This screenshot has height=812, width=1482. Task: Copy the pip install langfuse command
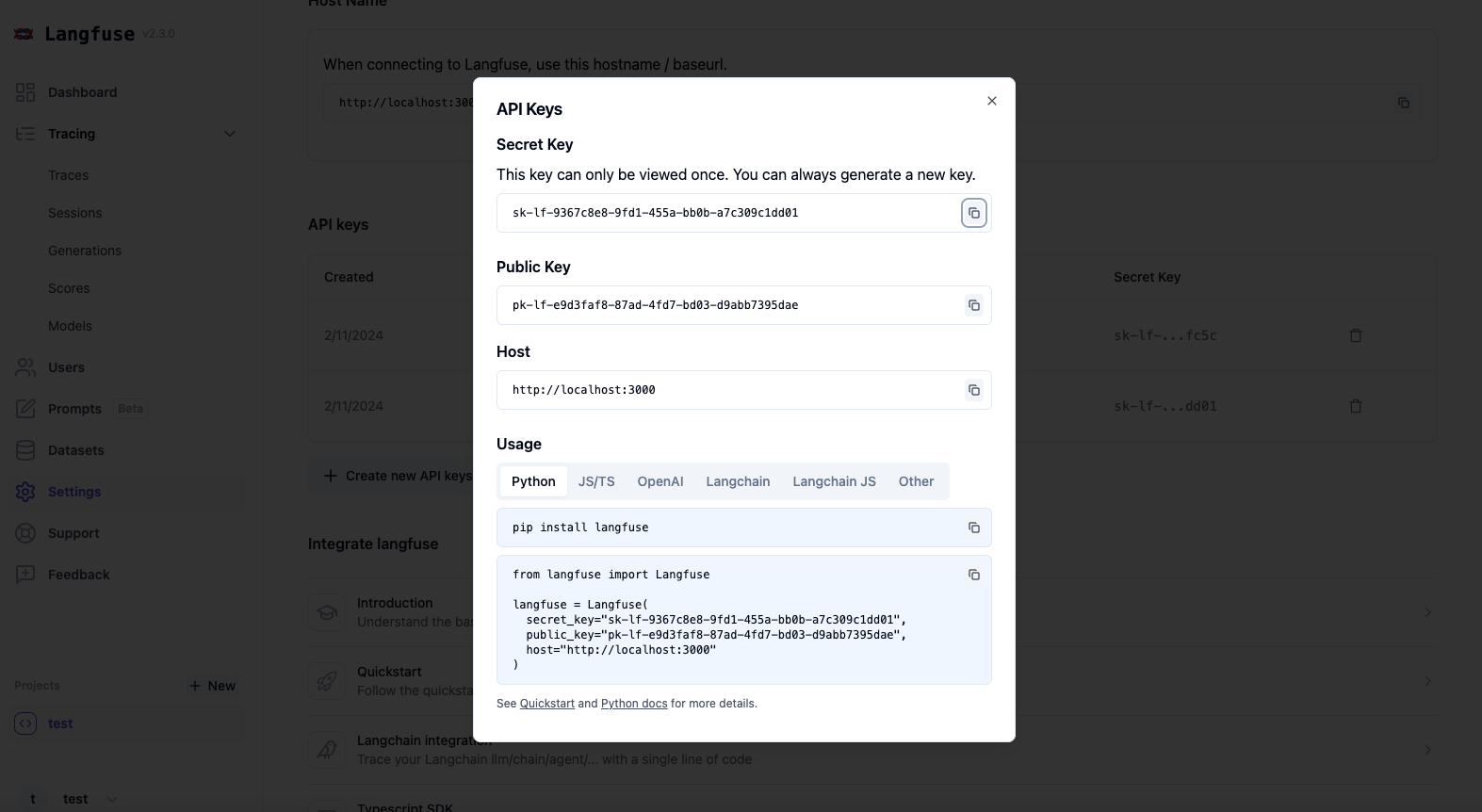(x=974, y=528)
